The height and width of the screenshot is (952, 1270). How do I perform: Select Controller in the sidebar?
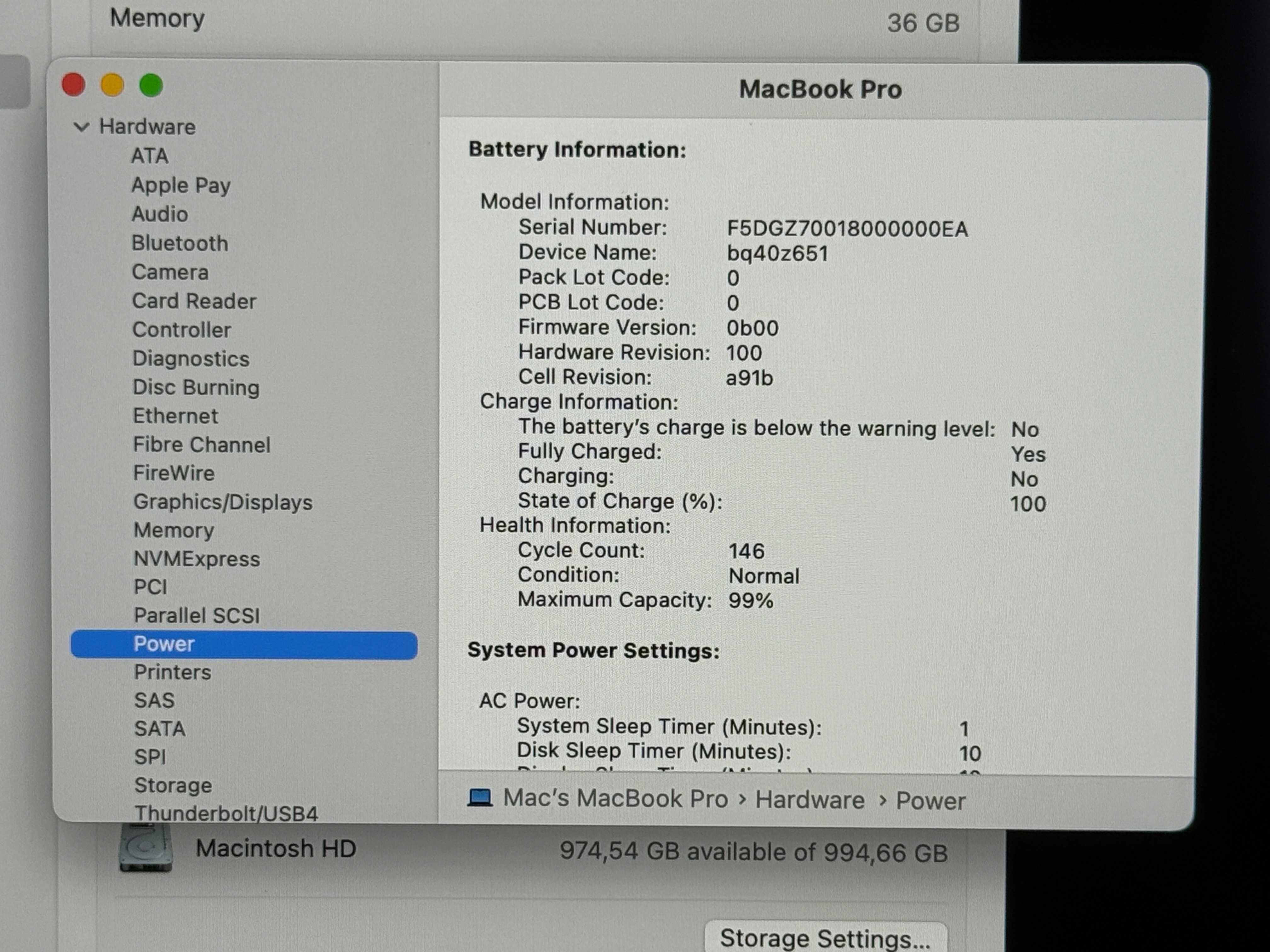(181, 330)
